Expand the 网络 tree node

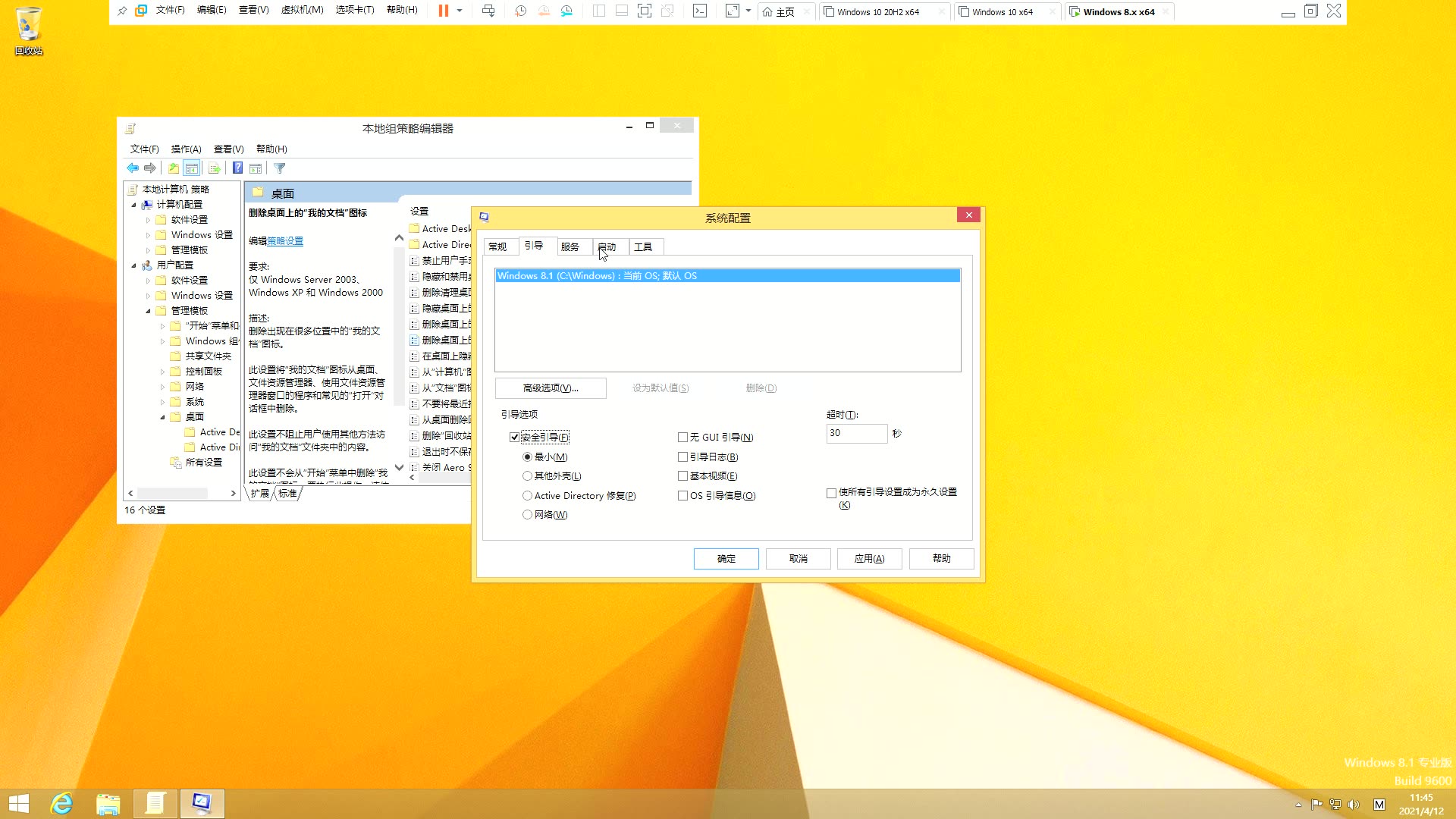pyautogui.click(x=162, y=387)
